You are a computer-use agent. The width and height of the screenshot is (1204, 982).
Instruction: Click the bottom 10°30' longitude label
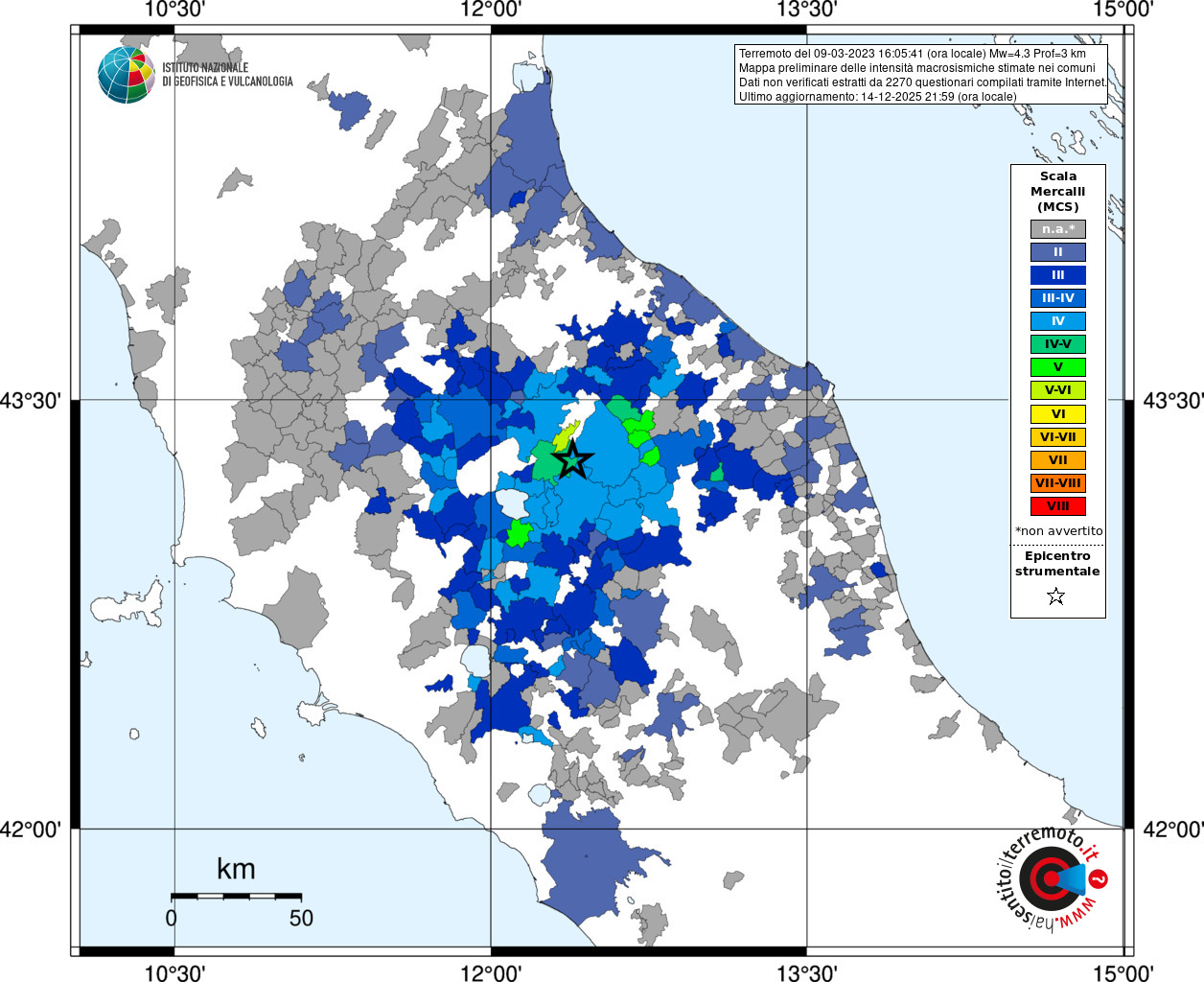coord(174,973)
